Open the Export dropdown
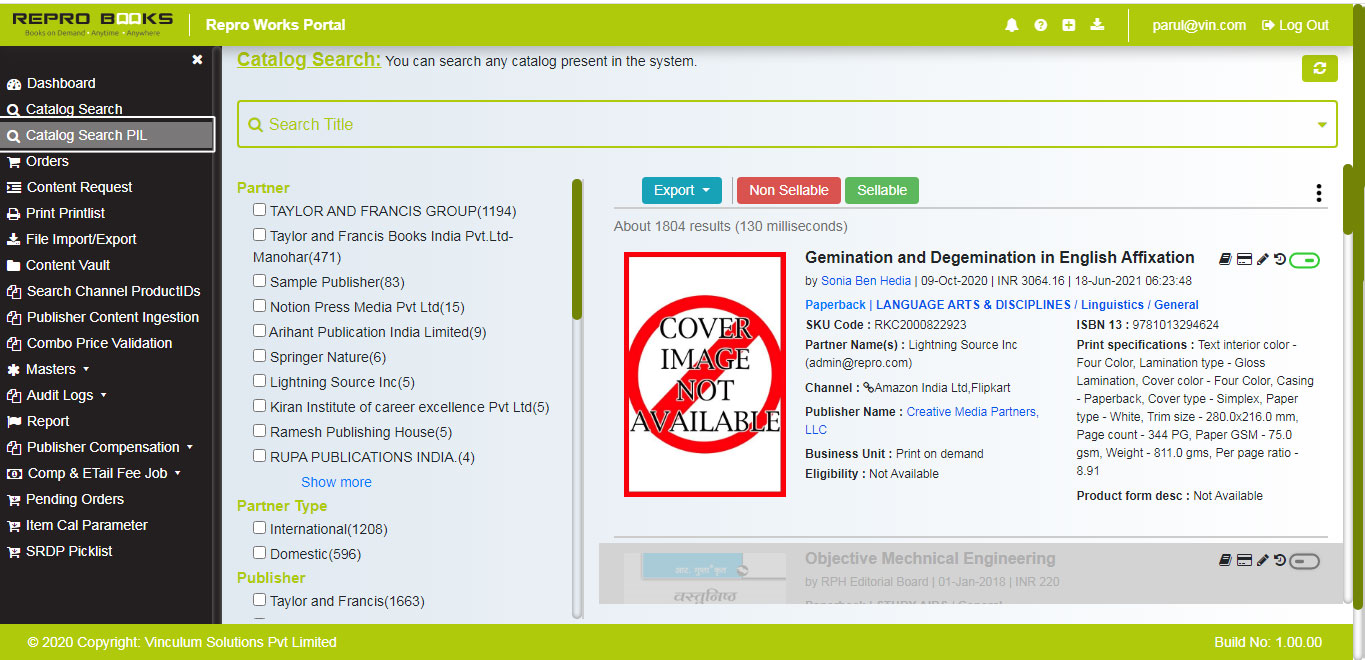Viewport: 1365px width, 660px height. pyautogui.click(x=681, y=190)
